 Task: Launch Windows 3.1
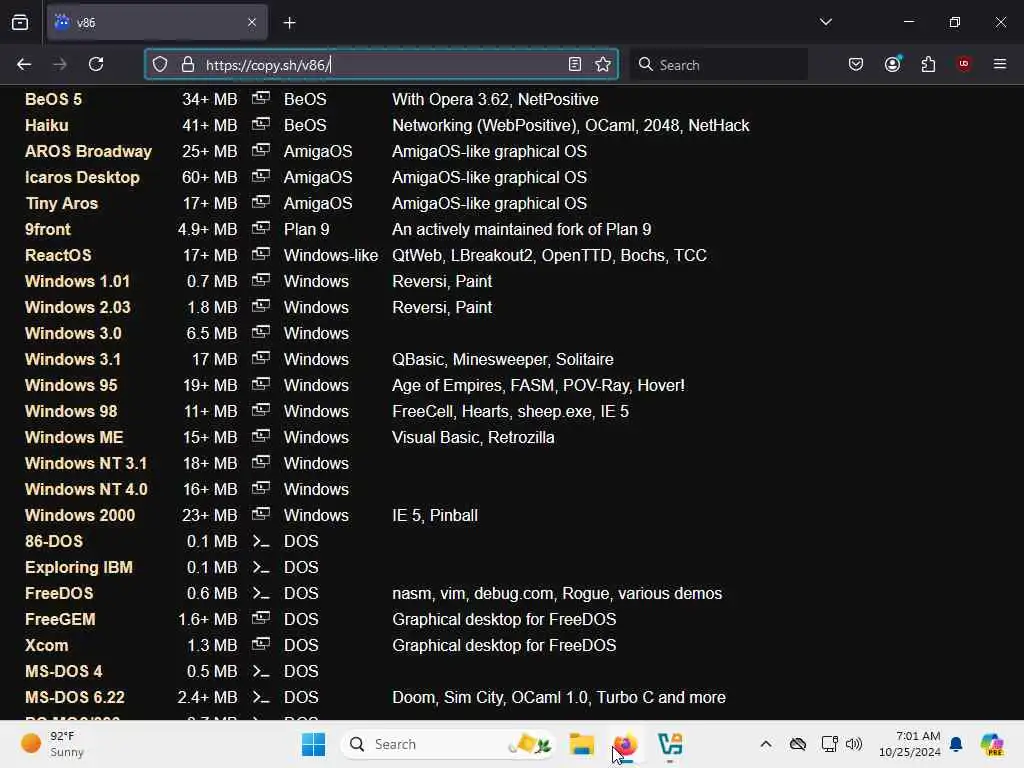coord(72,360)
